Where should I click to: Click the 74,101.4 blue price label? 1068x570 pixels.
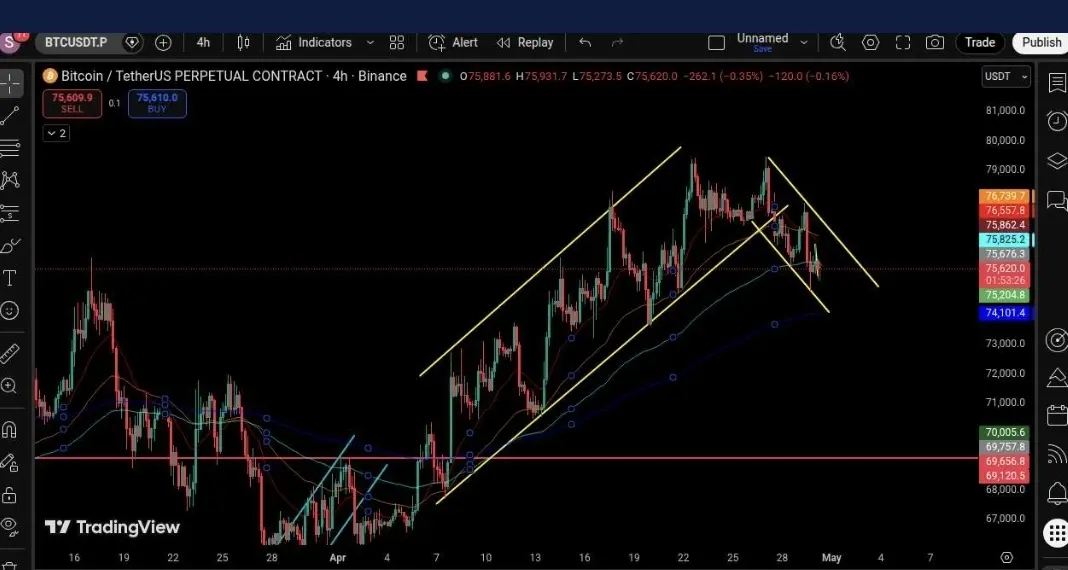1005,313
